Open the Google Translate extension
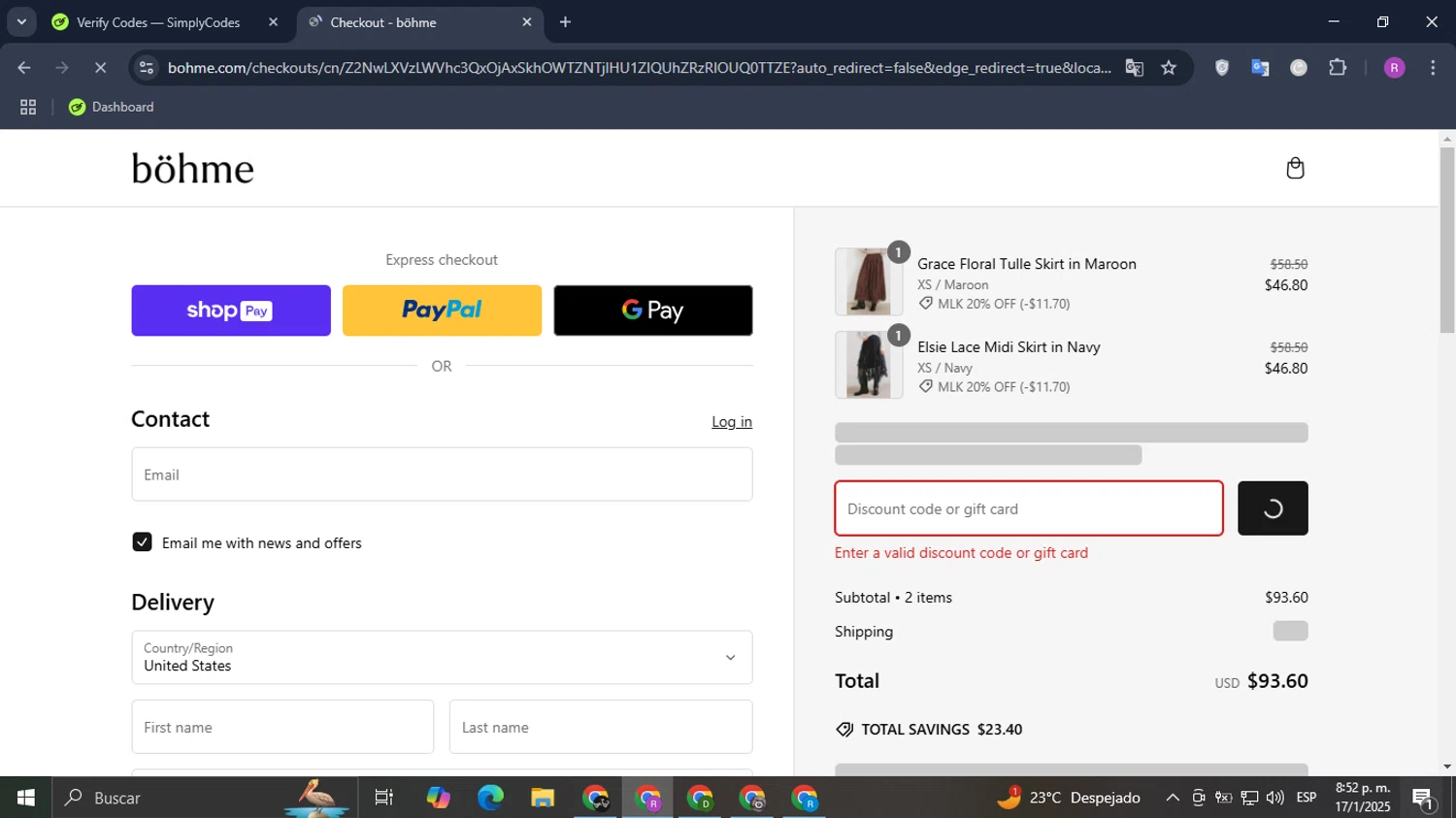The width and height of the screenshot is (1456, 818). [x=1260, y=68]
